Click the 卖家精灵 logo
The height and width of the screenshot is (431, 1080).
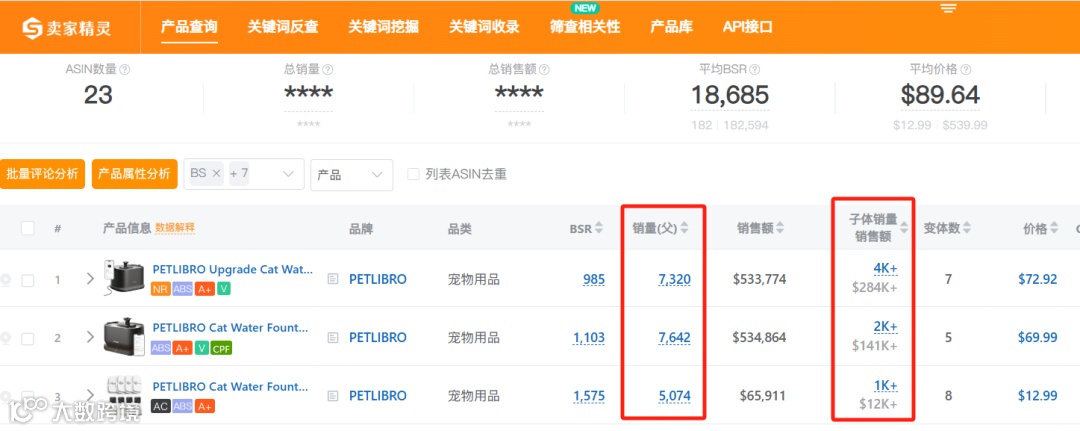(x=67, y=28)
